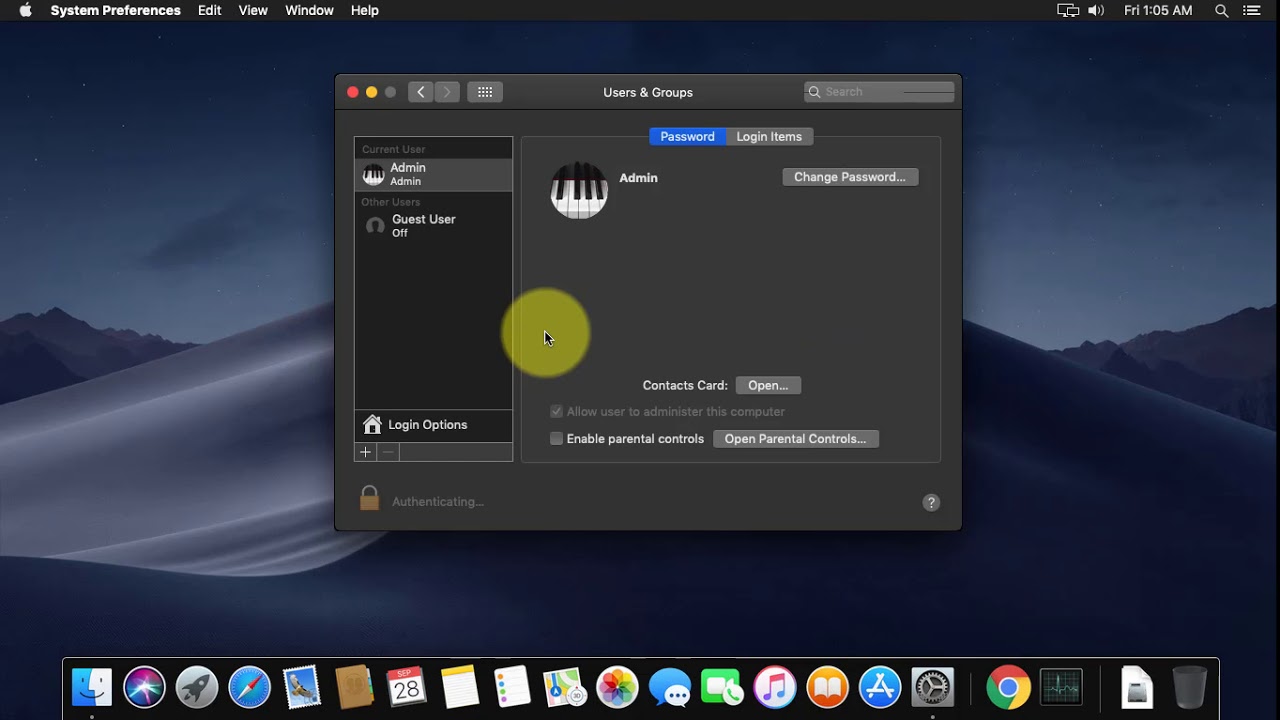Close the Users & Groups window
The height and width of the screenshot is (720, 1280).
tap(353, 92)
